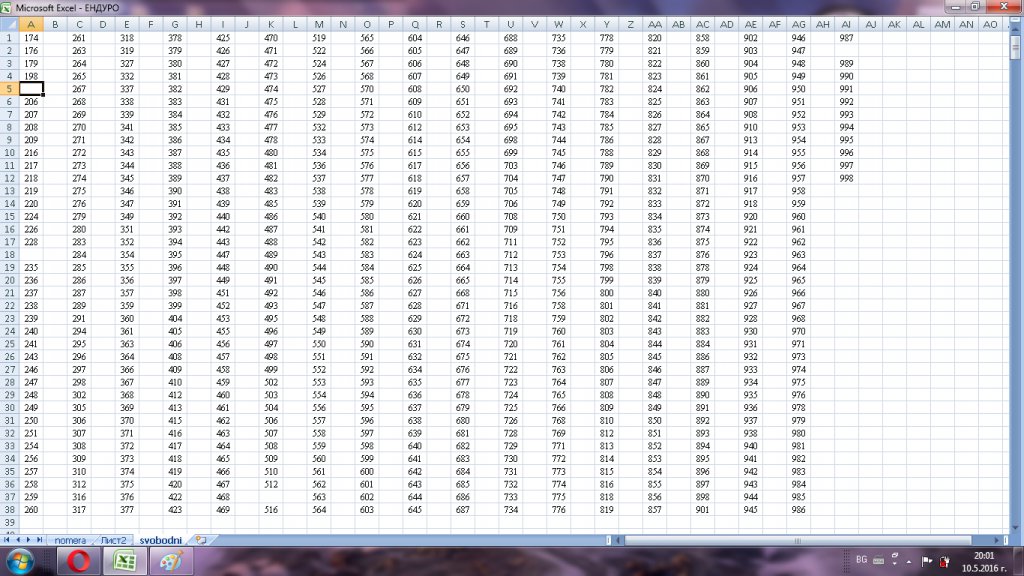
Task: Go to the first sheet with the navigation arrow
Action: click(x=7, y=540)
